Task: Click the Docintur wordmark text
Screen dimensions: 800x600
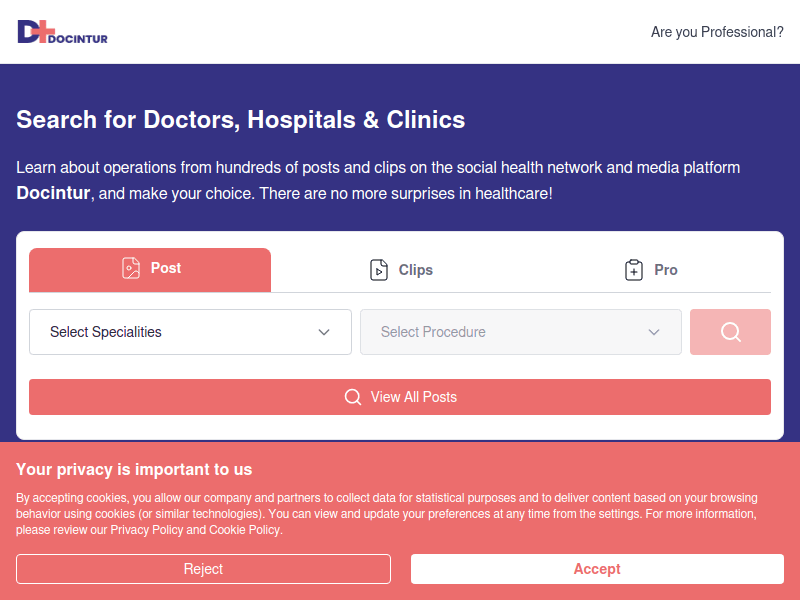Action: click(79, 39)
